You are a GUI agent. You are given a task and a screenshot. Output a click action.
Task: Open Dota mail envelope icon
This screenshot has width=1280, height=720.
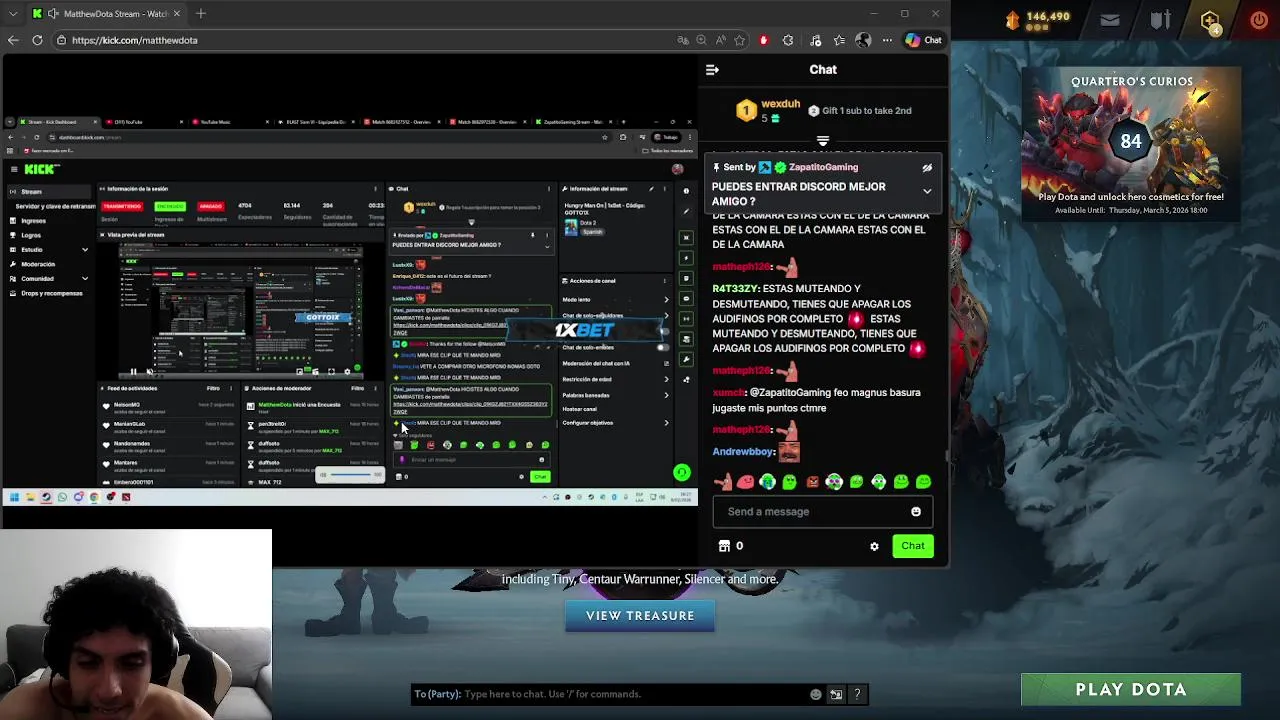1110,20
